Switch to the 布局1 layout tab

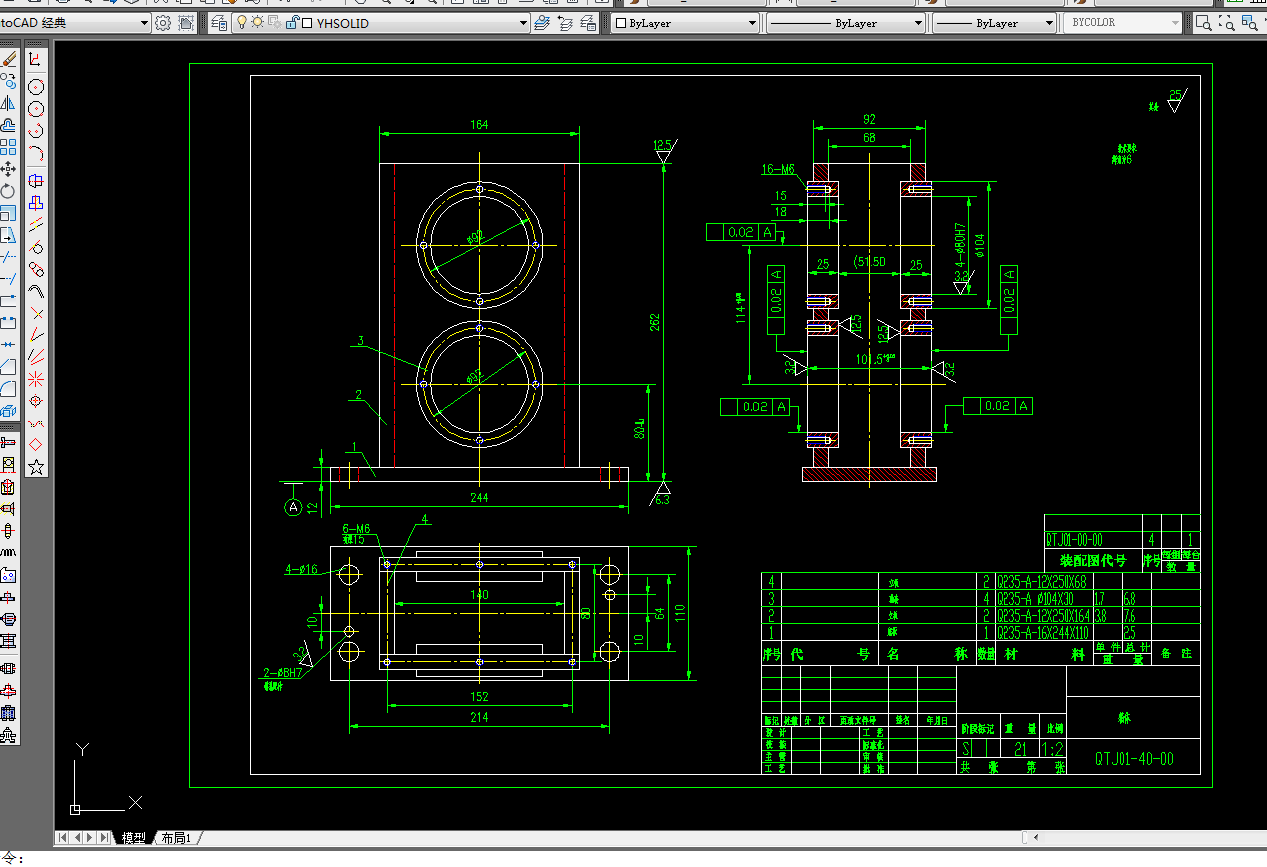[x=176, y=837]
